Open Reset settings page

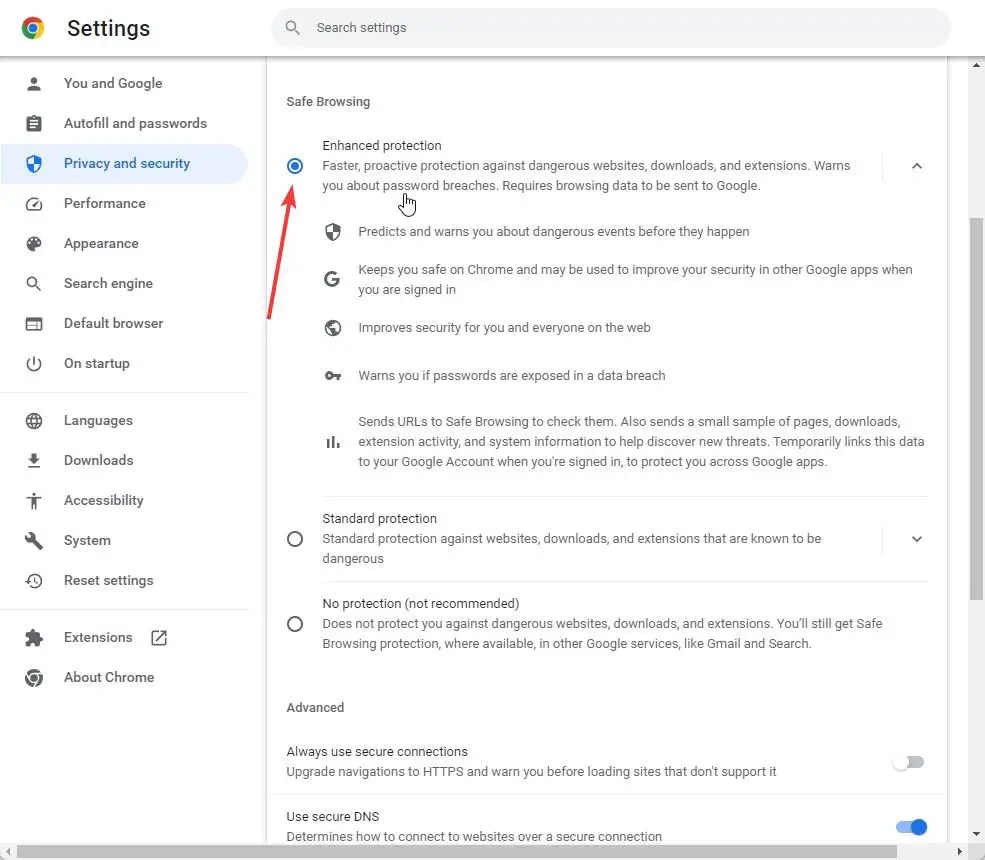124,580
